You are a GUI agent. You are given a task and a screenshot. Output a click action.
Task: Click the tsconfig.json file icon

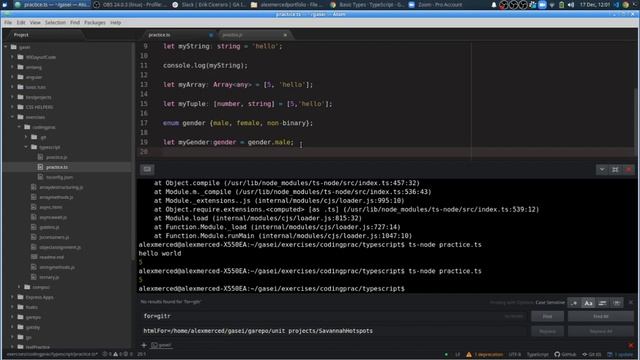(40, 177)
